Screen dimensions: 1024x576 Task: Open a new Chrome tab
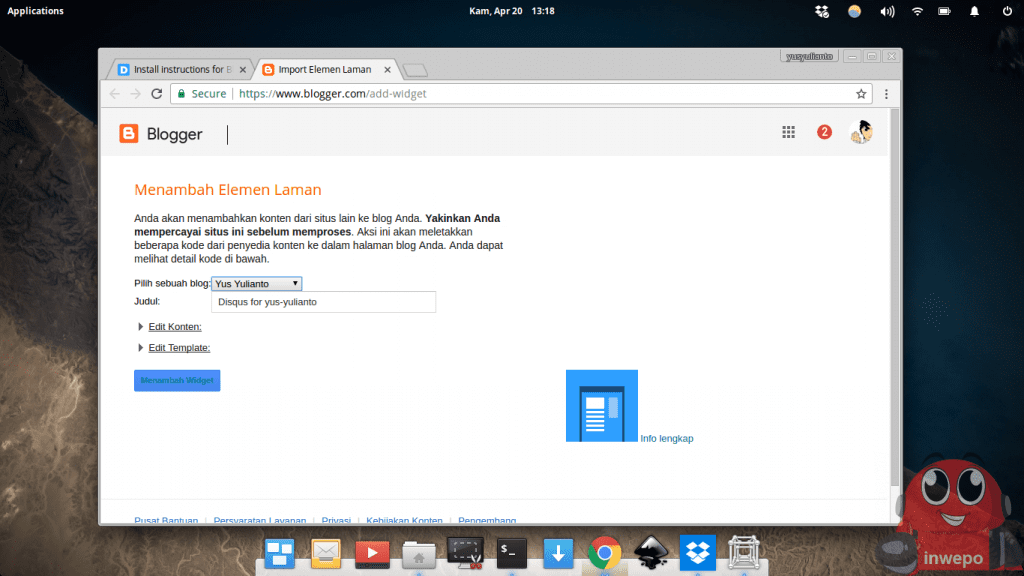[415, 70]
